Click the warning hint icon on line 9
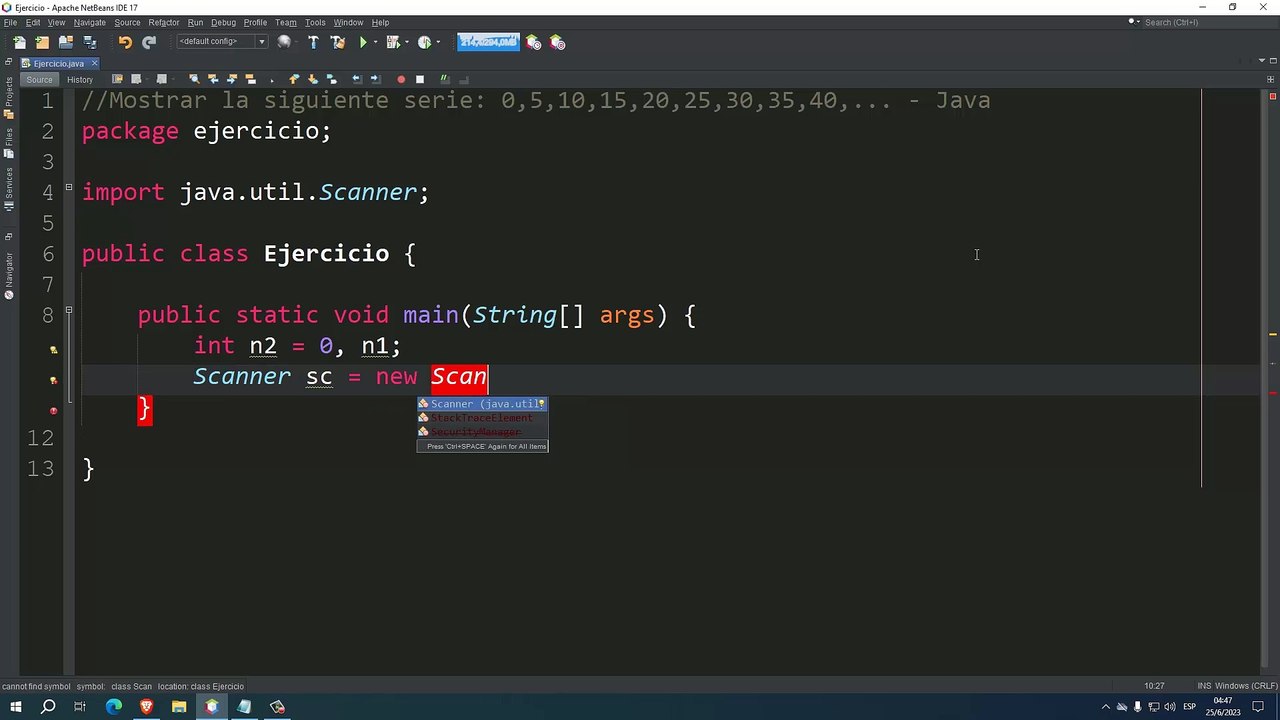The height and width of the screenshot is (720, 1280). coord(53,350)
